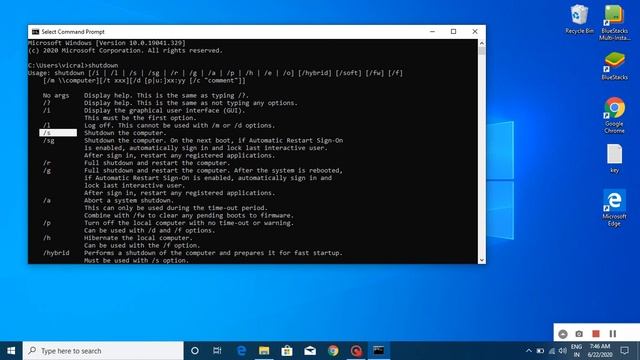Viewport: 640px width, 360px height.
Task: Click 'Turn off the local computer' line
Action: click(x=189, y=223)
